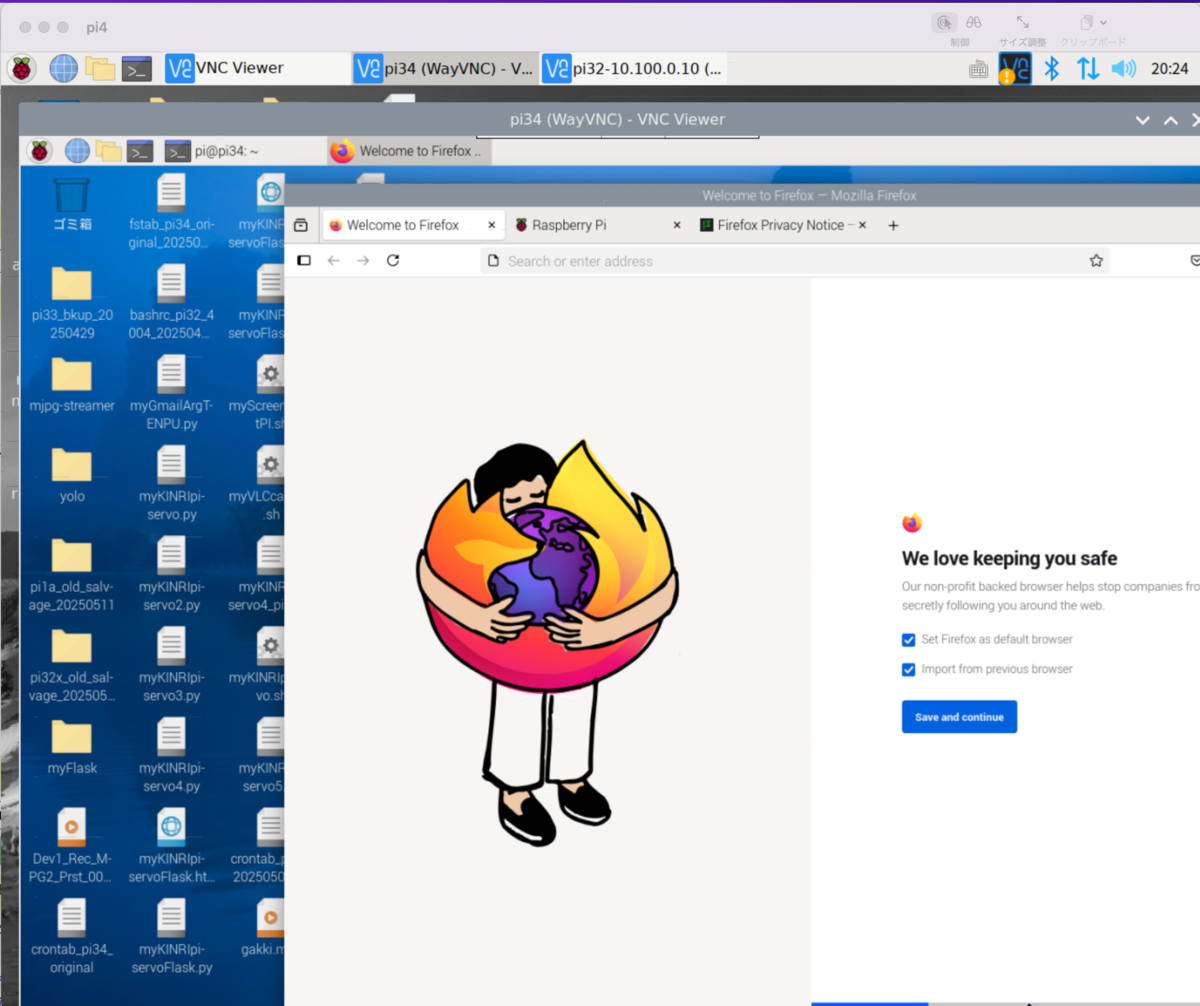Open a new Firefox tab
Screen dimensions: 1200x1006
click(x=894, y=226)
